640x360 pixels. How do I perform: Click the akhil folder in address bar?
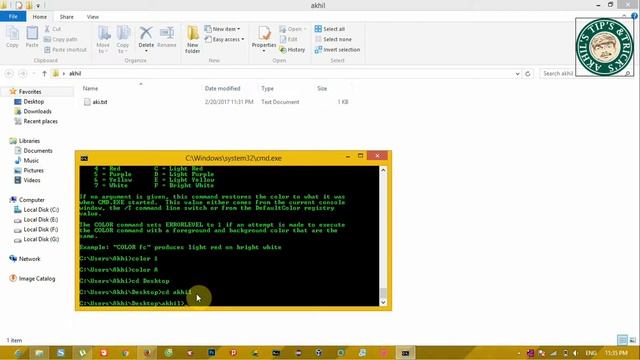pos(75,73)
